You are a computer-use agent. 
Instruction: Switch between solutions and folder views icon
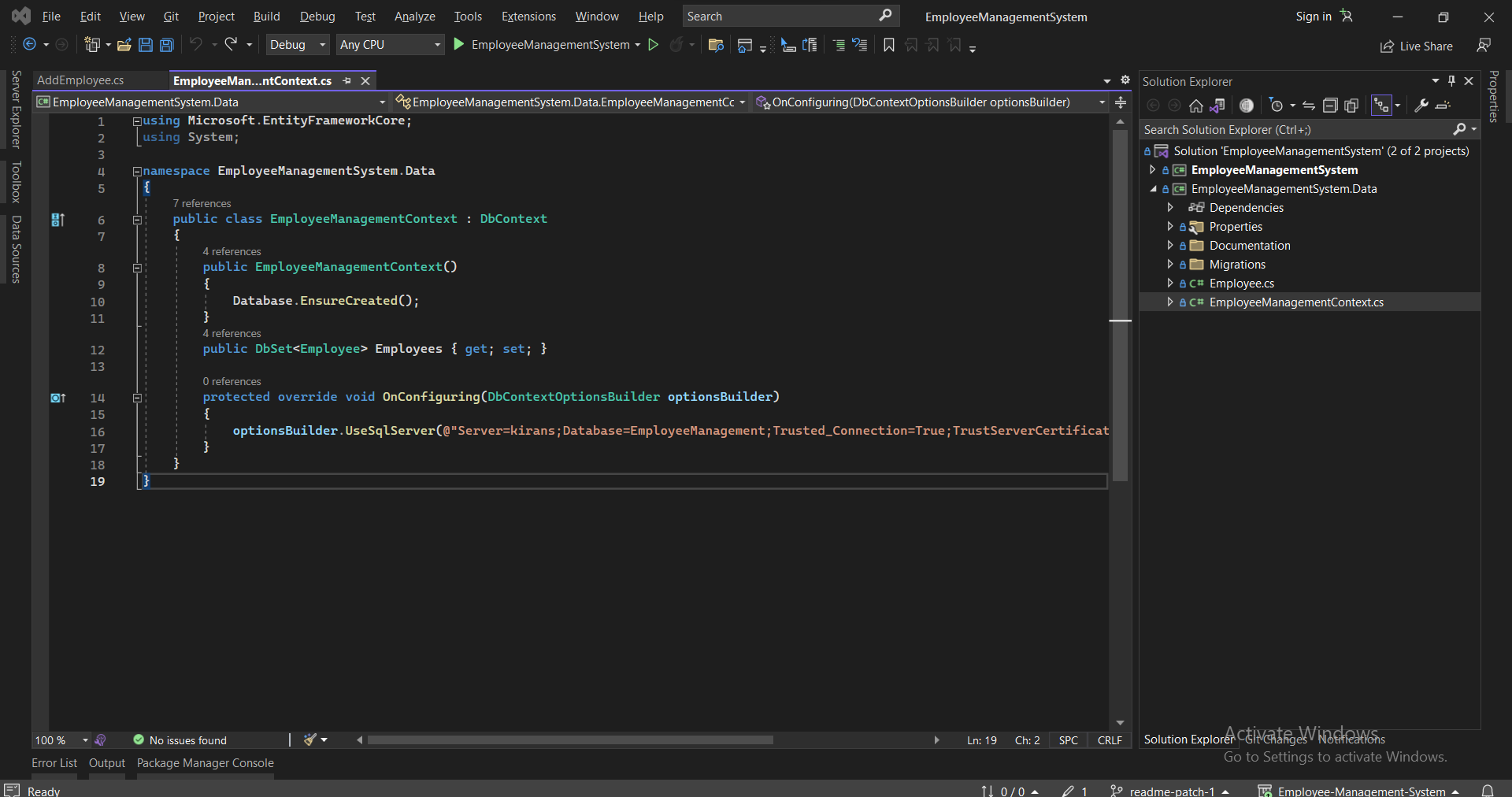pyautogui.click(x=1217, y=106)
